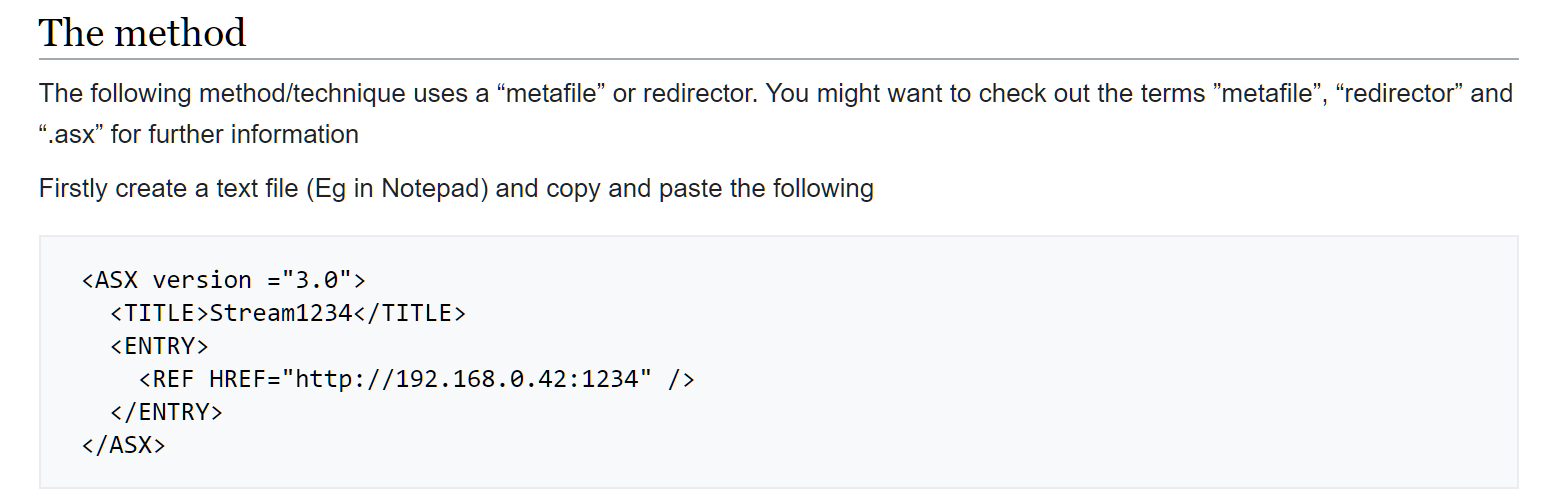Click the <TITLE>Stream1234</TITLE> code line
The width and height of the screenshot is (1558, 491).
click(x=288, y=313)
